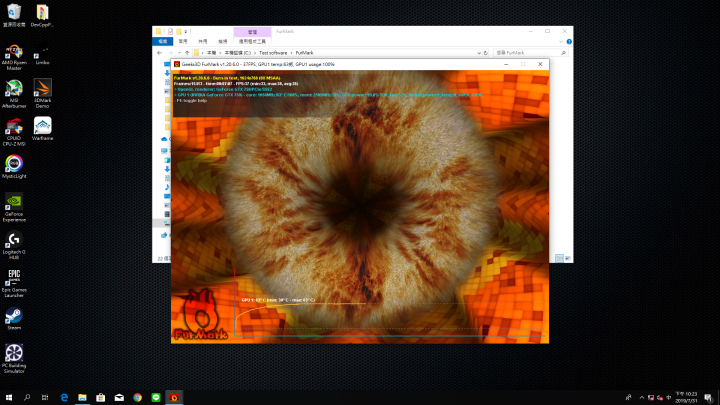
Task: Open the Warframe desktop shortcut
Action: click(x=42, y=129)
